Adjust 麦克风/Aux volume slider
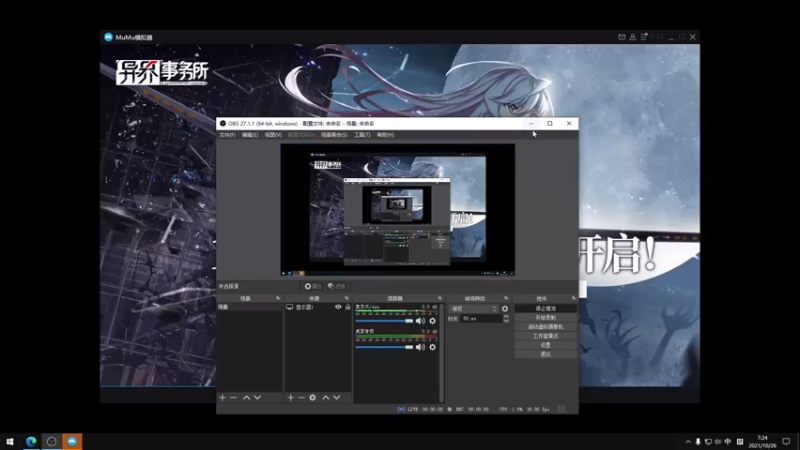The image size is (800, 450). point(384,321)
